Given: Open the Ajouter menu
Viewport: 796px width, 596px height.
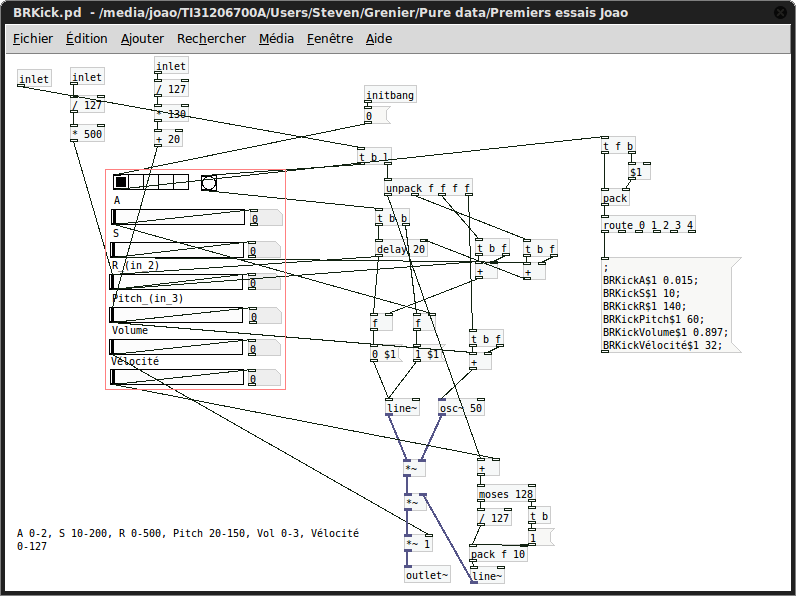Looking at the screenshot, I should pyautogui.click(x=142, y=39).
